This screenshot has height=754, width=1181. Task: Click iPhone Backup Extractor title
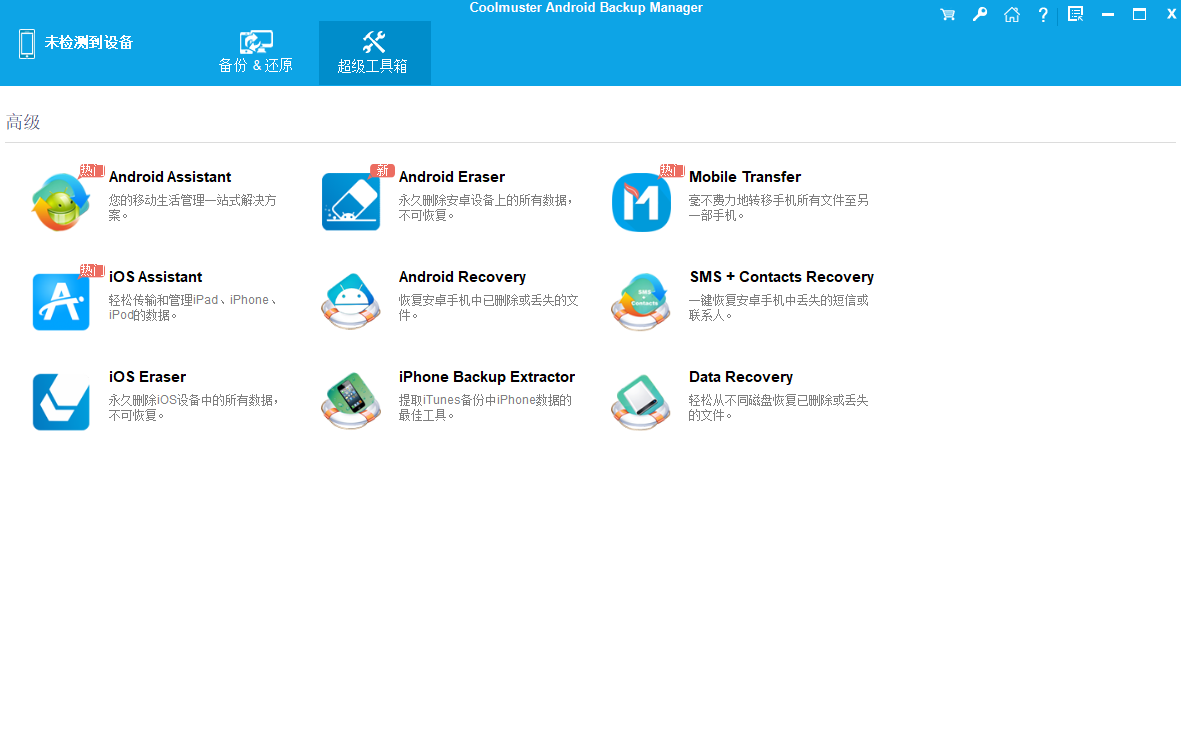click(x=487, y=377)
